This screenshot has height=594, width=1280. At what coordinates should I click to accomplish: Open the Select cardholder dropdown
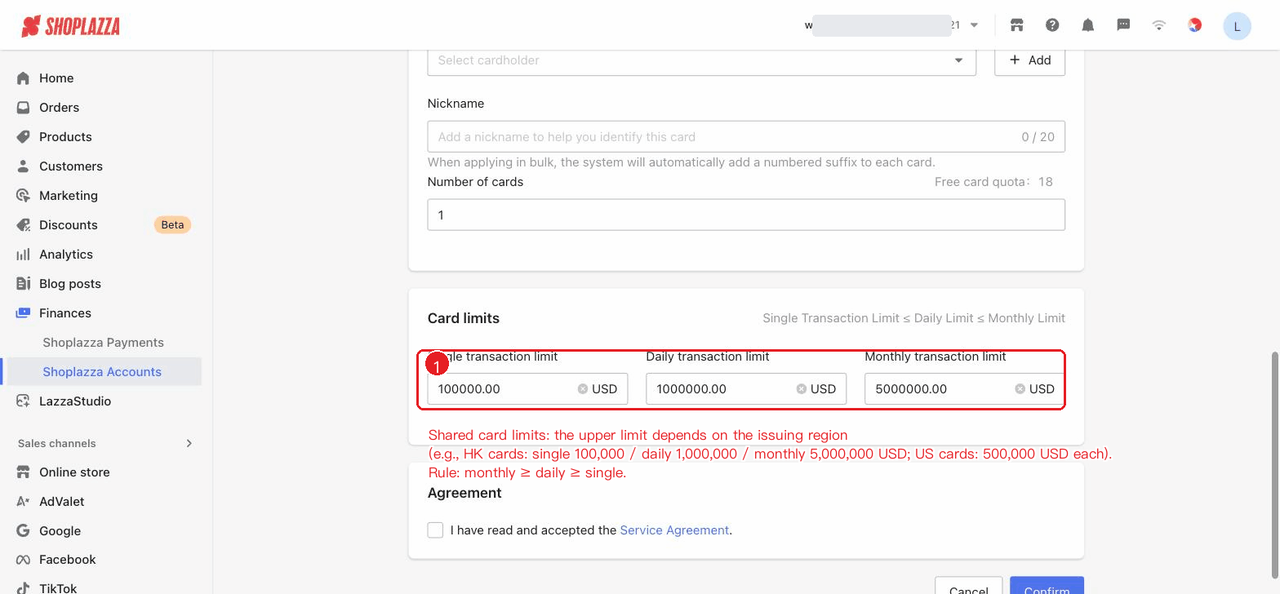click(701, 60)
